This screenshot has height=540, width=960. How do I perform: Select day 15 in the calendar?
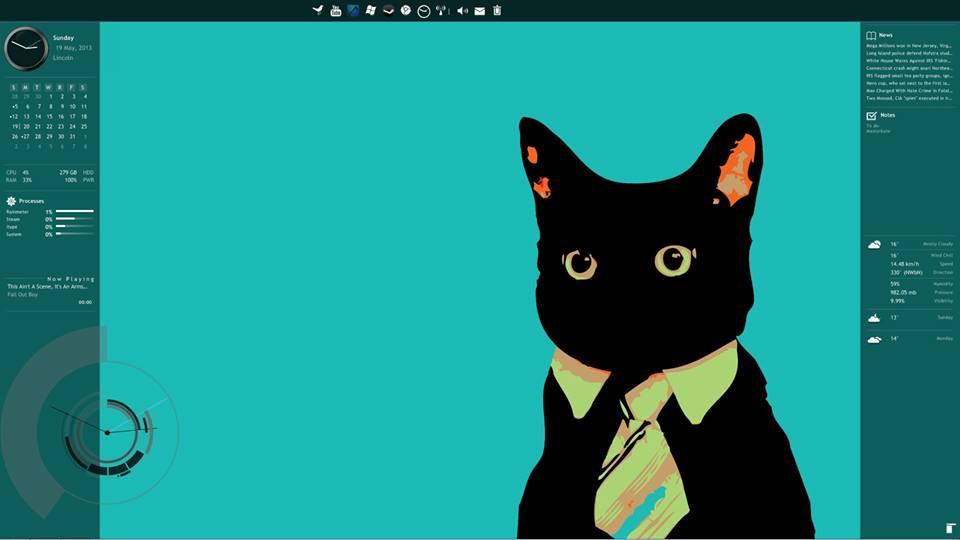click(x=49, y=116)
